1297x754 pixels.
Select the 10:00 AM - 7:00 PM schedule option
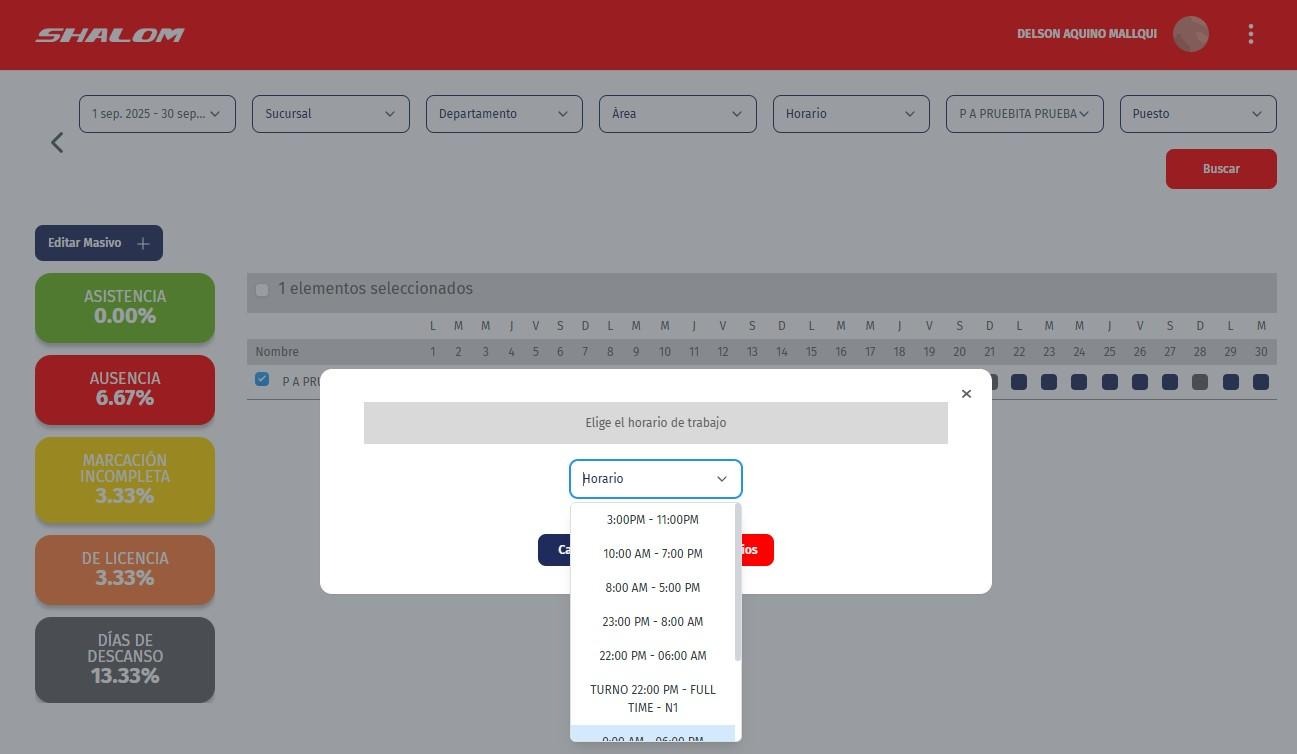pos(652,554)
